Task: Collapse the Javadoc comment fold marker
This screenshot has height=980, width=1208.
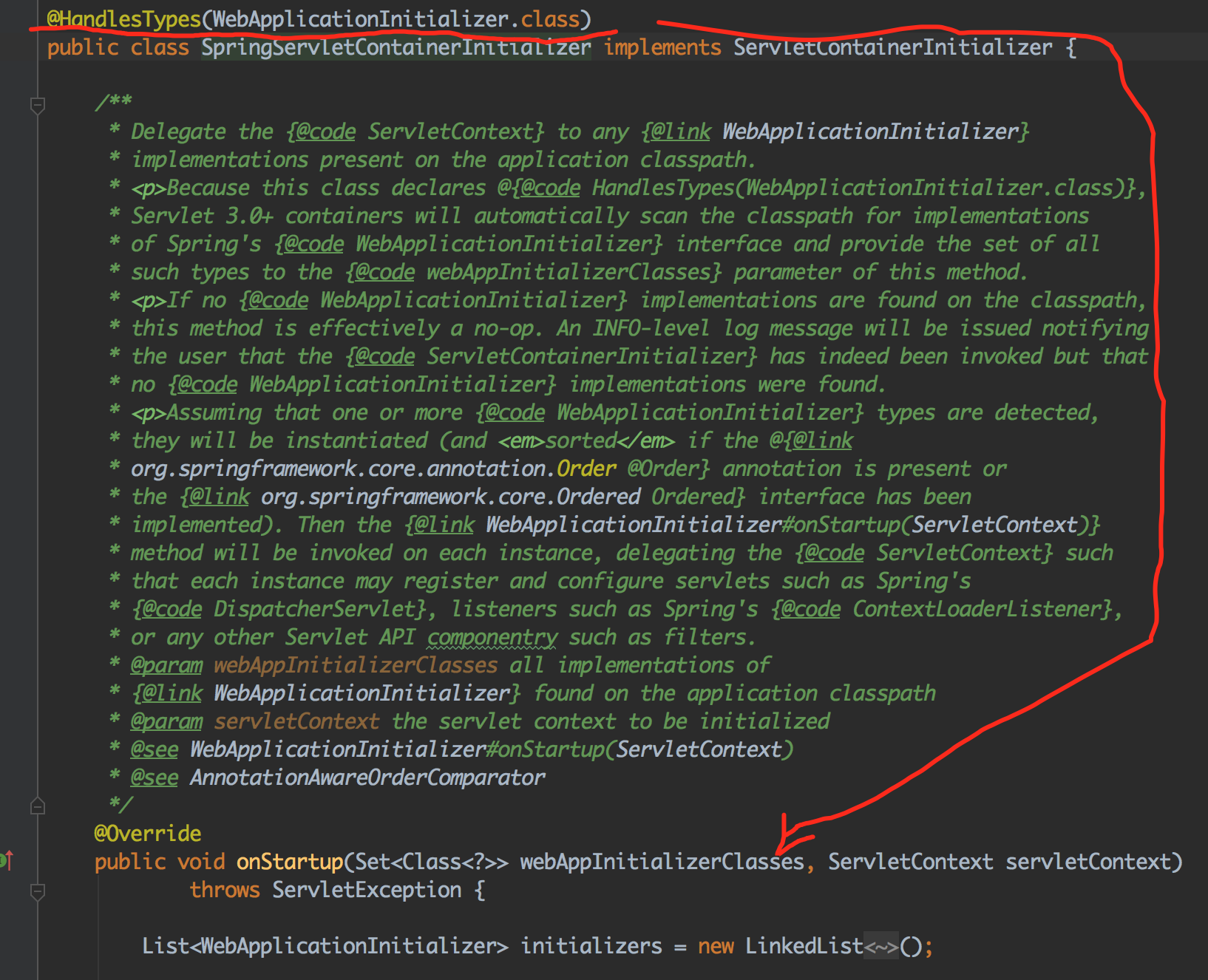Action: point(38,106)
